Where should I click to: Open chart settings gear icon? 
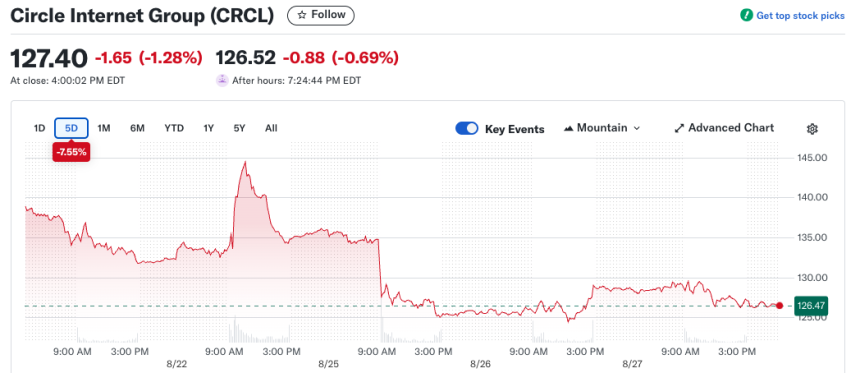coord(812,129)
